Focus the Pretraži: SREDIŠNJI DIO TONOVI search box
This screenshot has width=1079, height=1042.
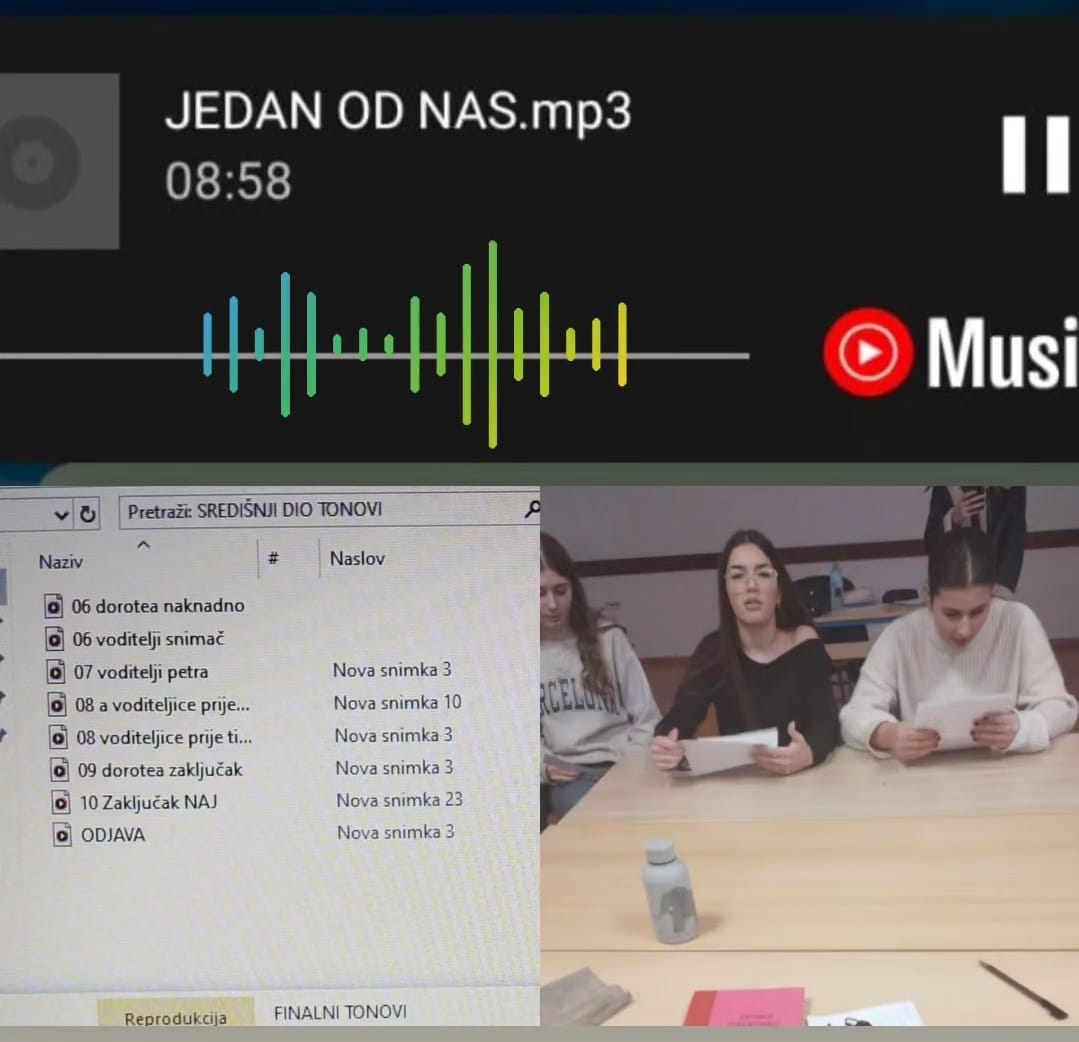[x=329, y=511]
